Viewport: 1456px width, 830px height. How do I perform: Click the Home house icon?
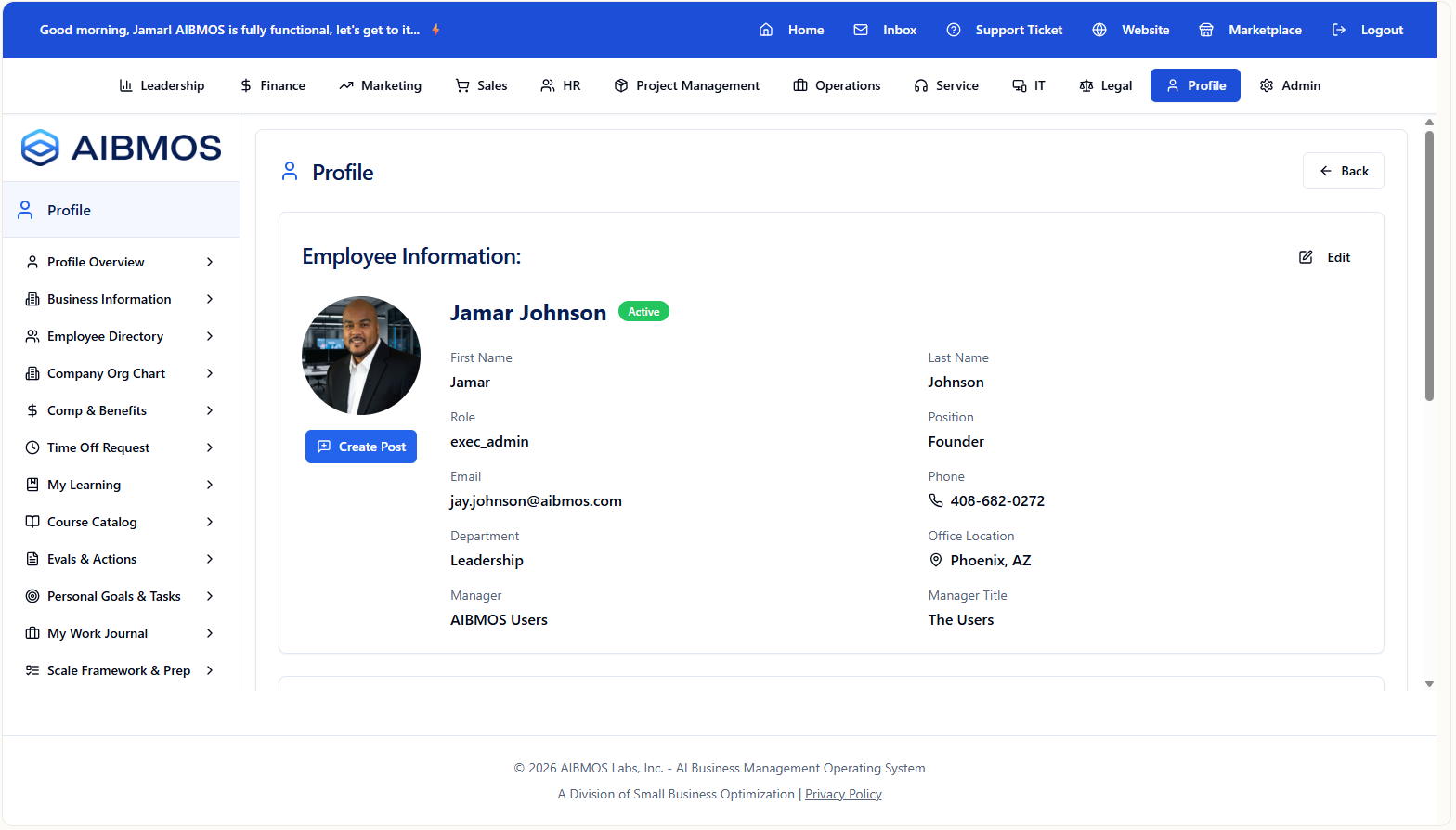(766, 30)
